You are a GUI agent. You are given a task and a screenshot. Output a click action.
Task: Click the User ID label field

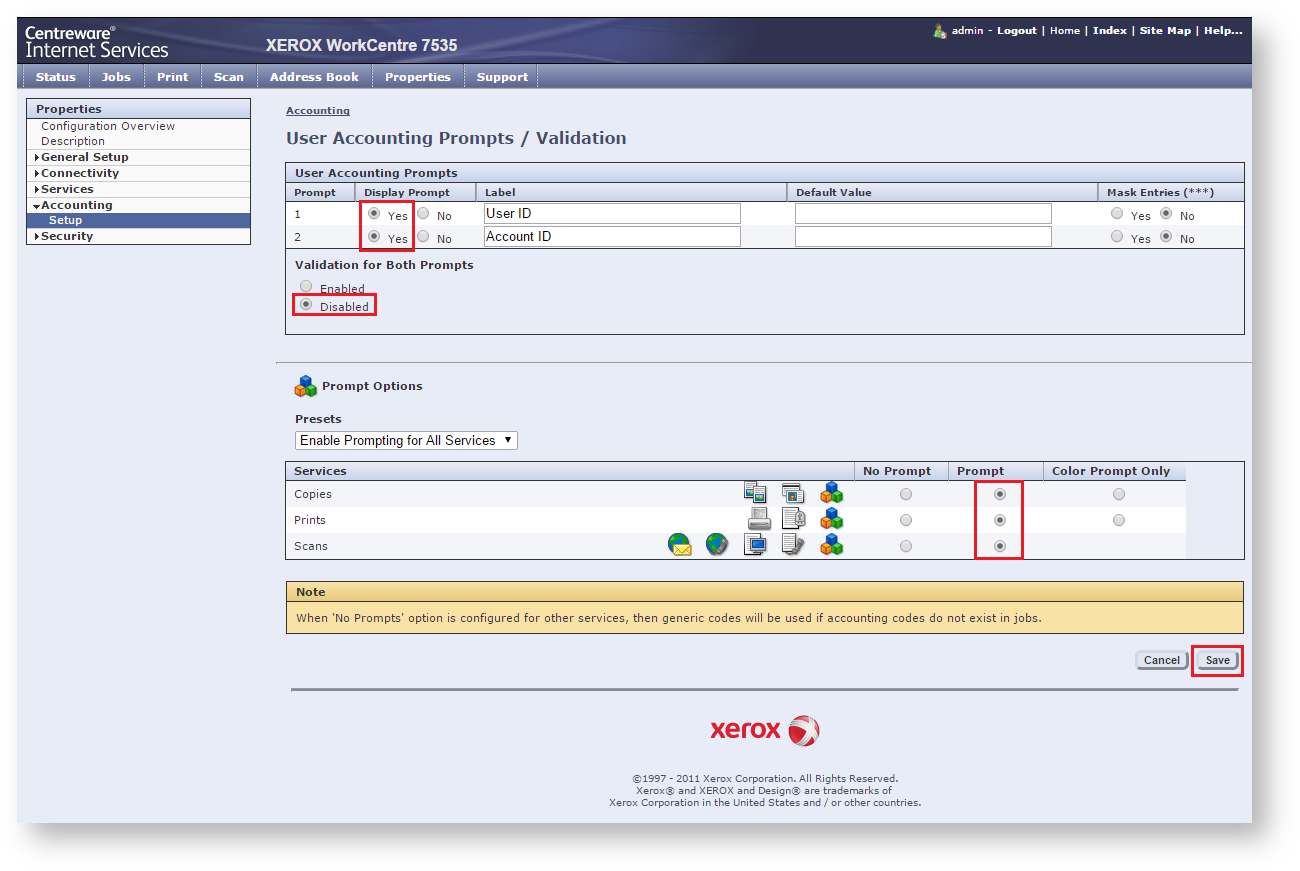point(612,213)
